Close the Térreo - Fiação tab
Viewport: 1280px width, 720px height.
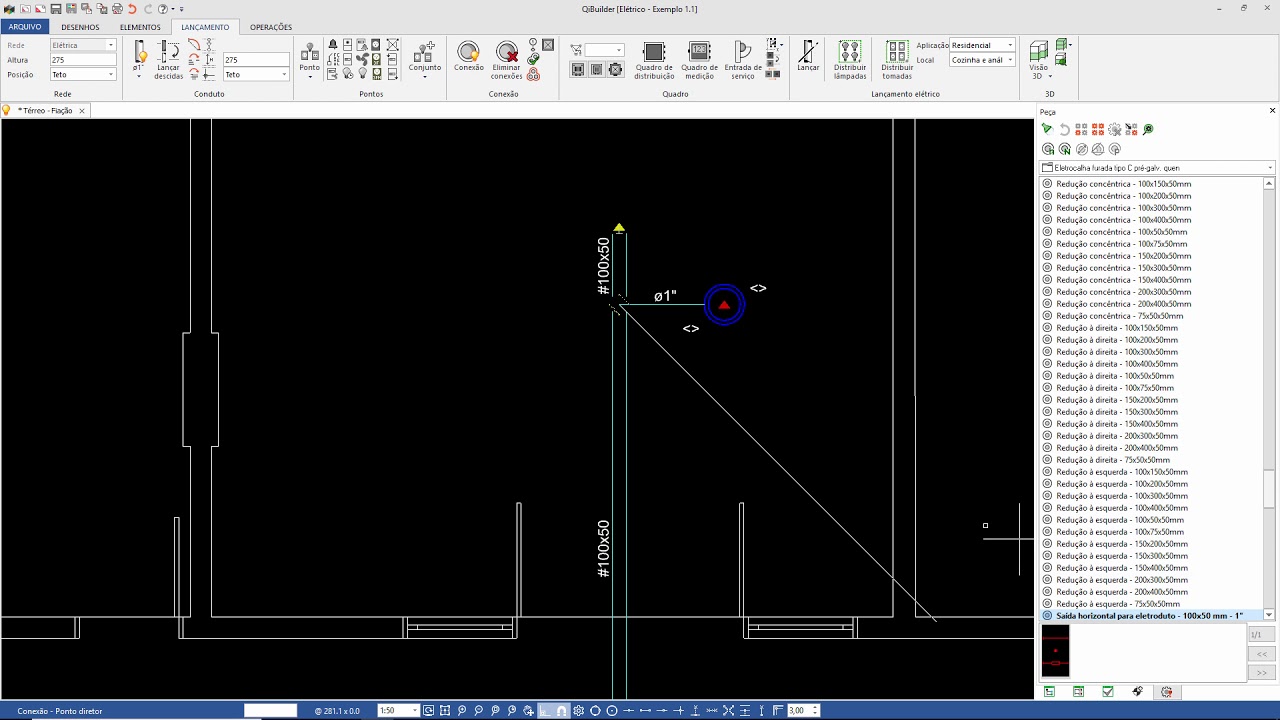tap(82, 111)
